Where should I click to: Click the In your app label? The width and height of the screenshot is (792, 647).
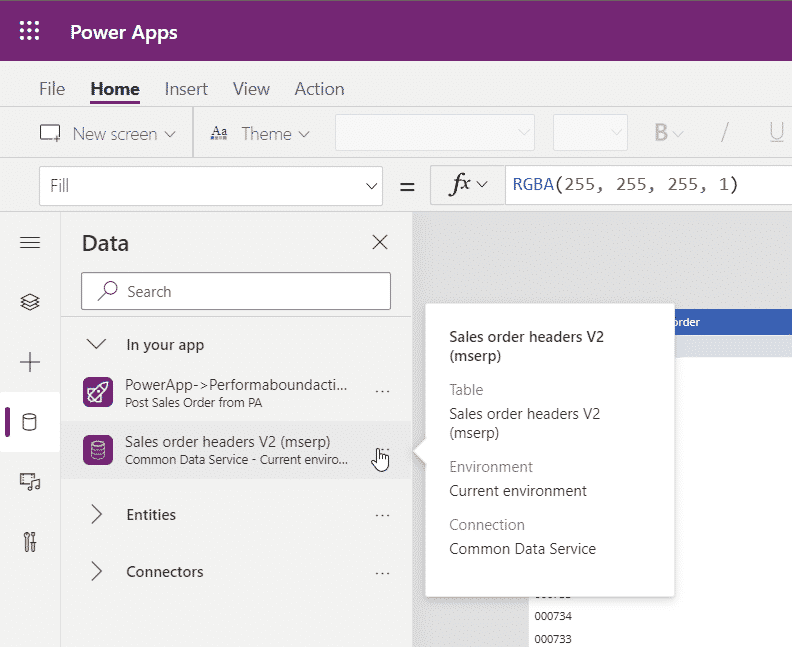pos(165,345)
